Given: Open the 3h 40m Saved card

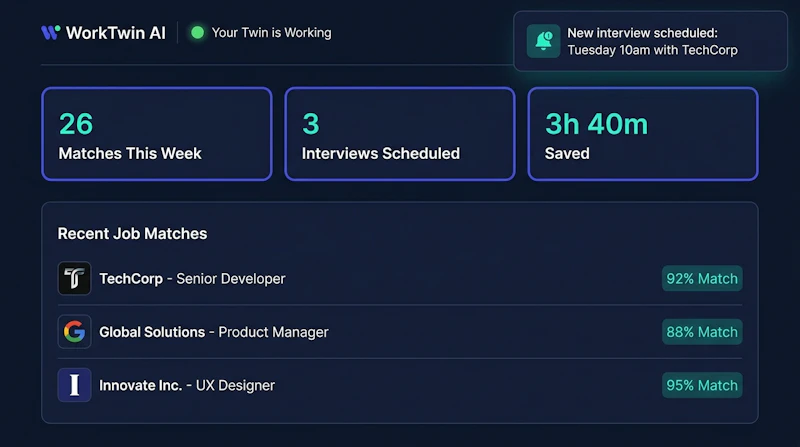Looking at the screenshot, I should pos(643,134).
